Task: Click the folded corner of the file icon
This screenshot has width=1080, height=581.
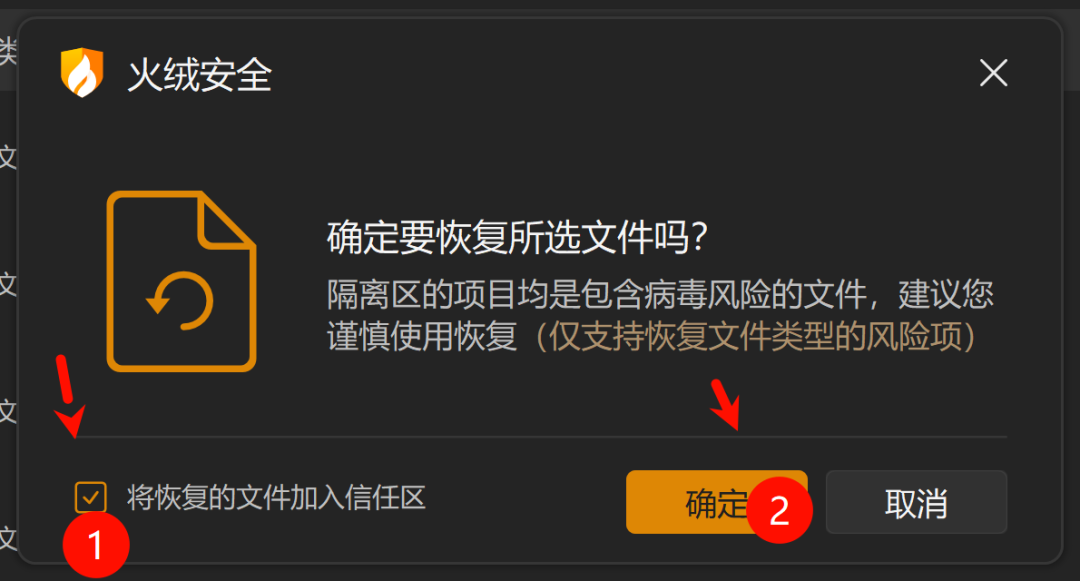Action: point(227,220)
